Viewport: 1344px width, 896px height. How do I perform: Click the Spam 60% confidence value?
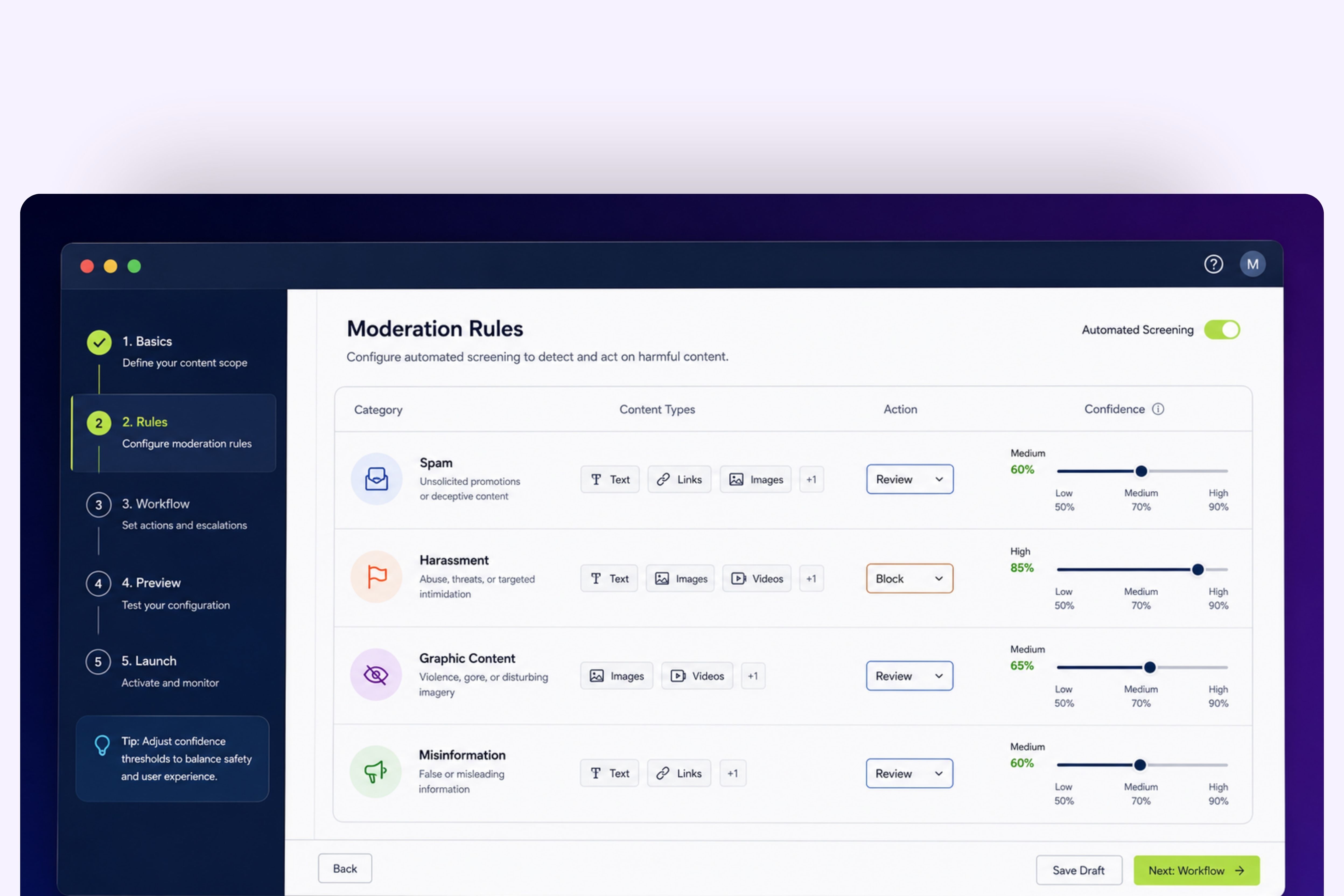[1022, 469]
